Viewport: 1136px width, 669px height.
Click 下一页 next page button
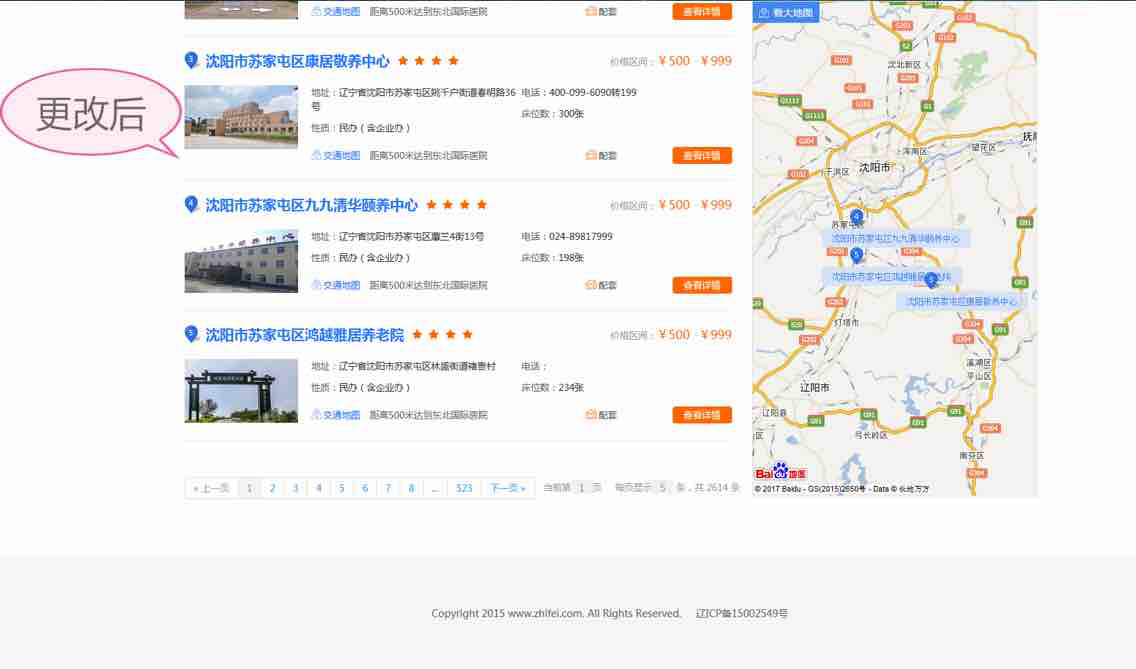(508, 488)
